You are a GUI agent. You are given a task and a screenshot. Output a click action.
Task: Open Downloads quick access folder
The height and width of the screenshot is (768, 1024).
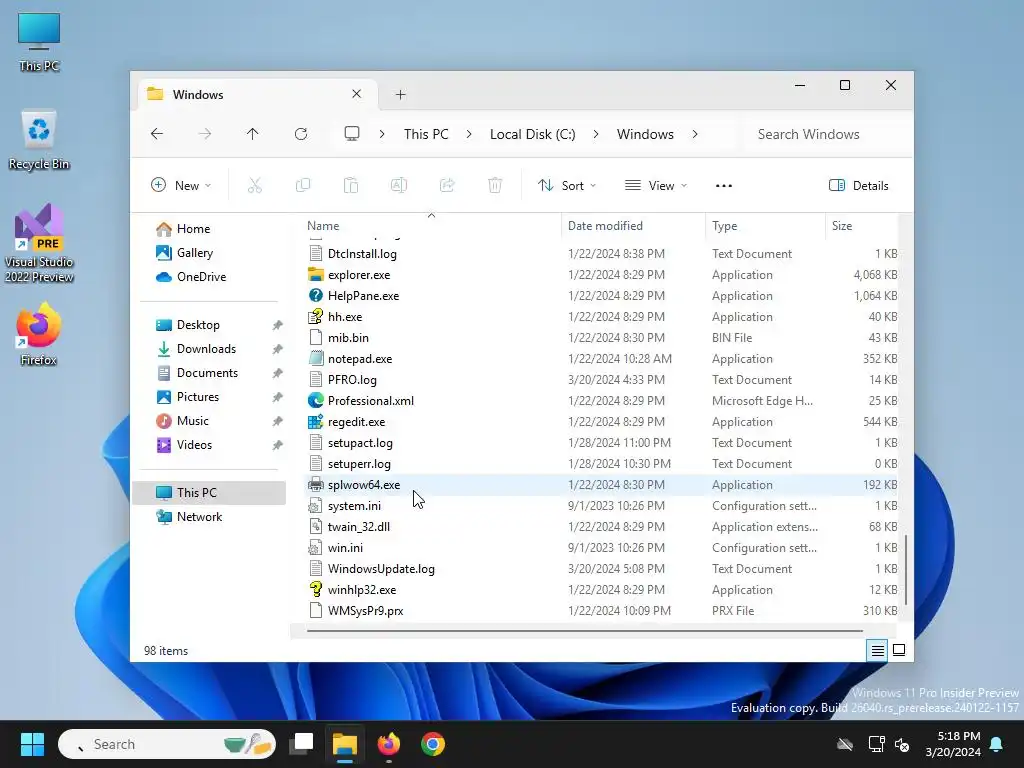206,349
